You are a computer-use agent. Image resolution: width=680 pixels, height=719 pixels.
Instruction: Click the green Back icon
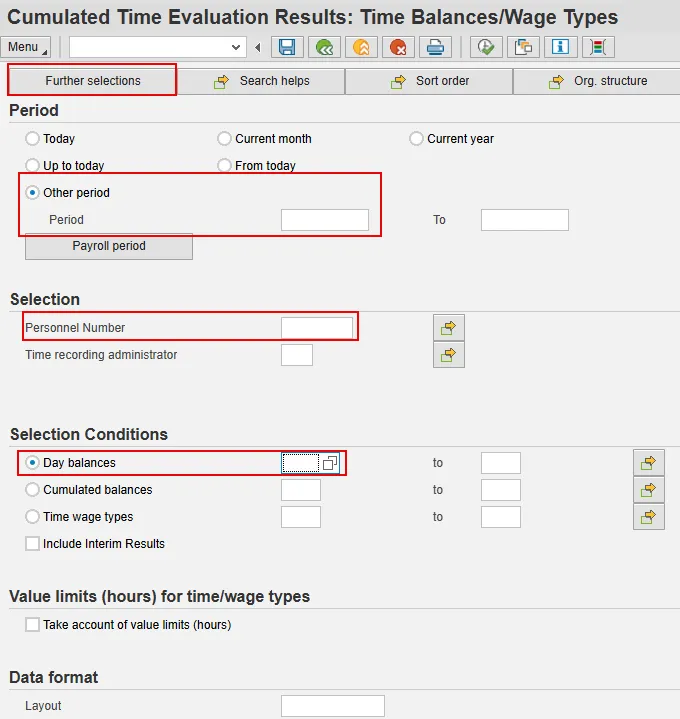click(x=325, y=47)
